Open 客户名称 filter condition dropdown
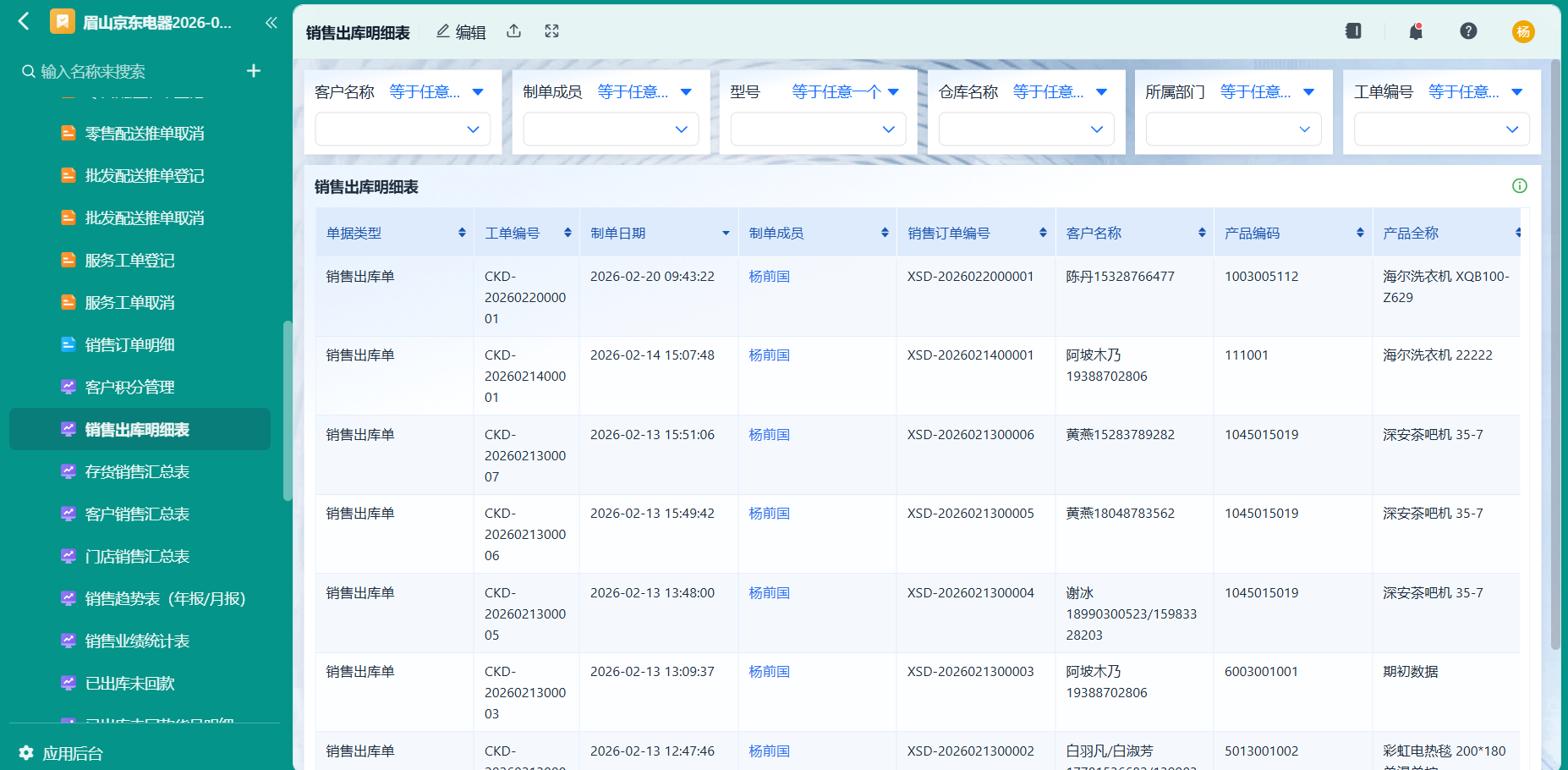1568x770 pixels. point(436,92)
